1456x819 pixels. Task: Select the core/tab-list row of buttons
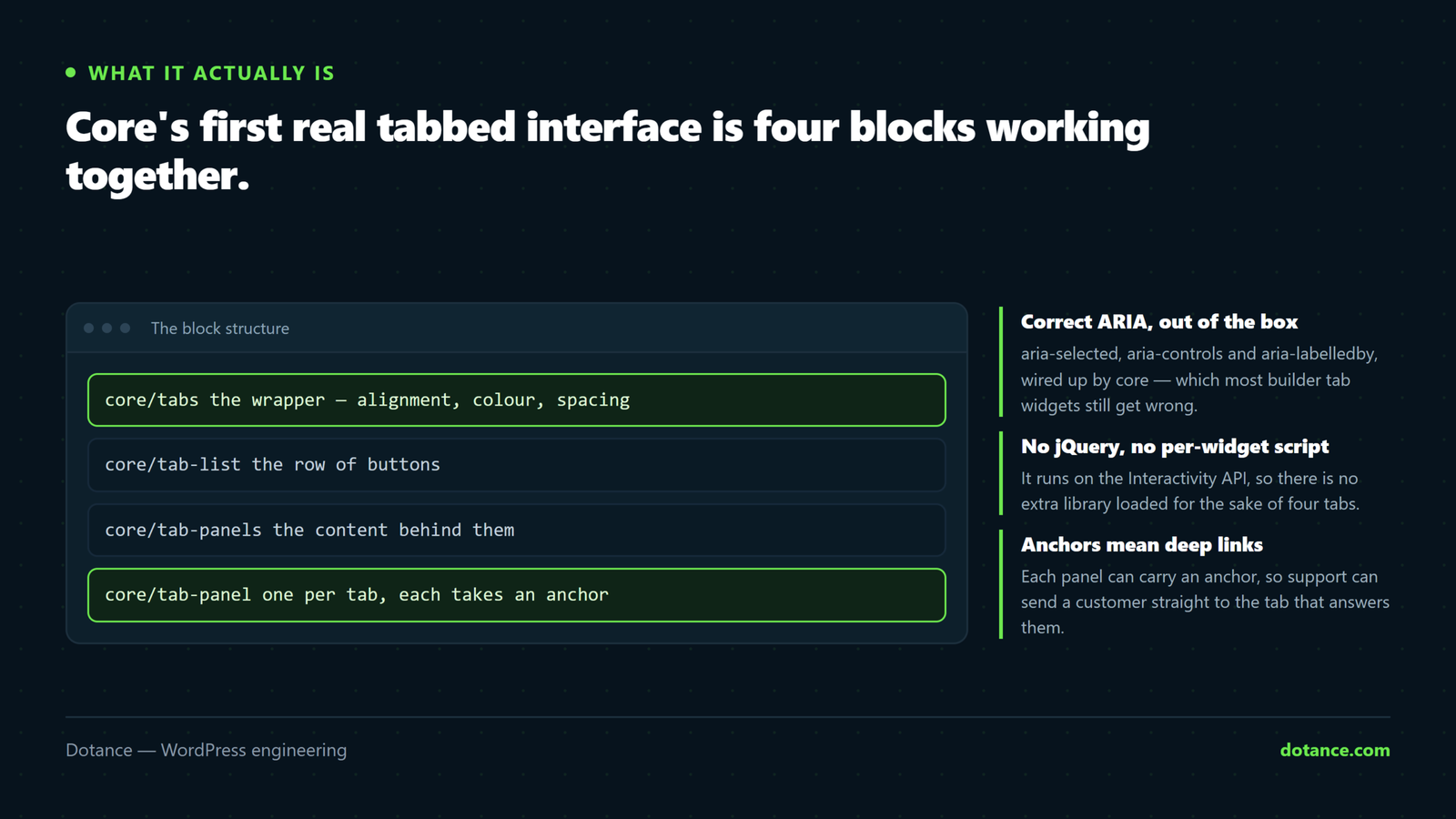pyautogui.click(x=517, y=465)
